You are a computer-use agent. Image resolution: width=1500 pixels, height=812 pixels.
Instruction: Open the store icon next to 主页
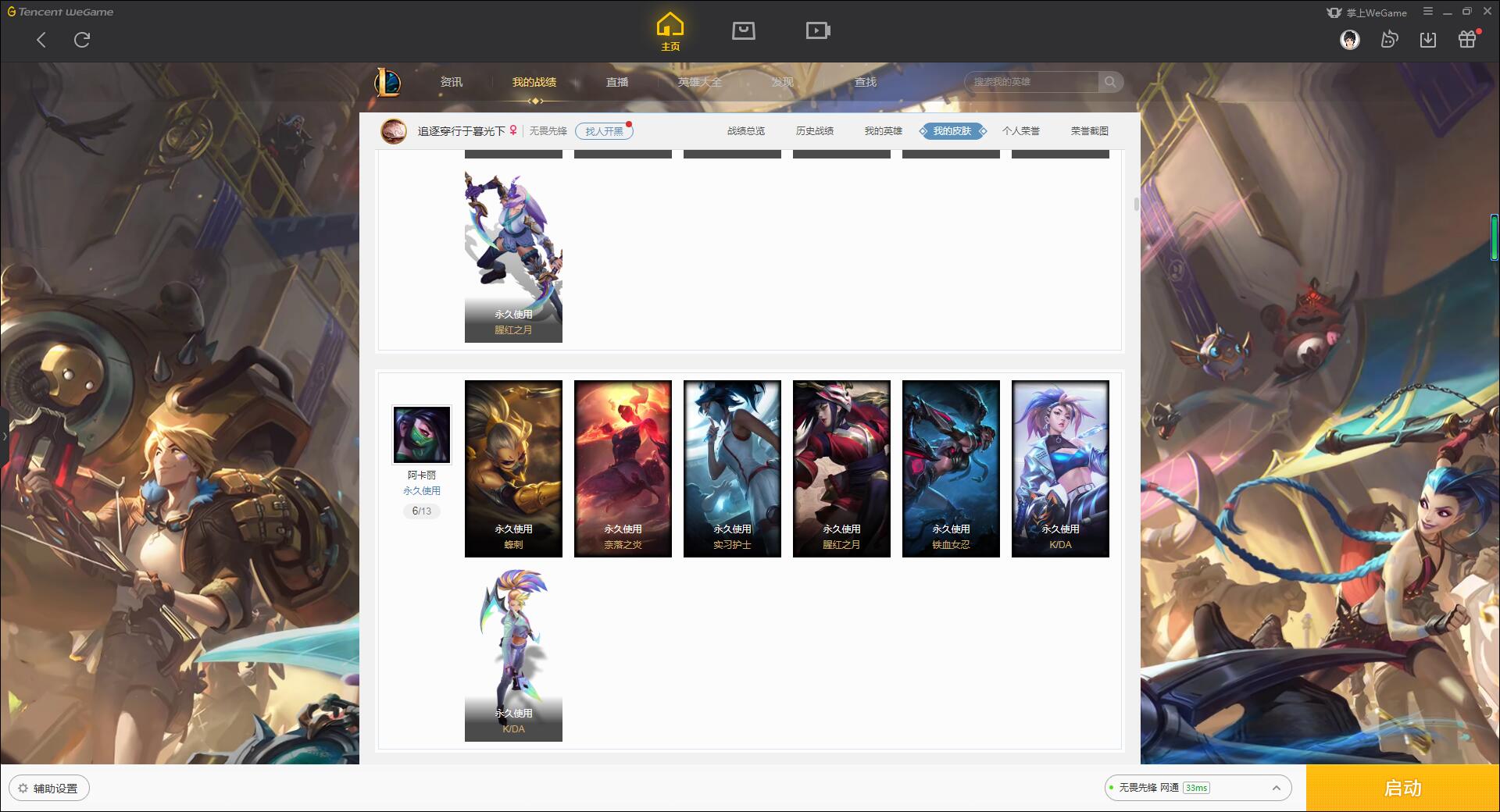(x=744, y=30)
